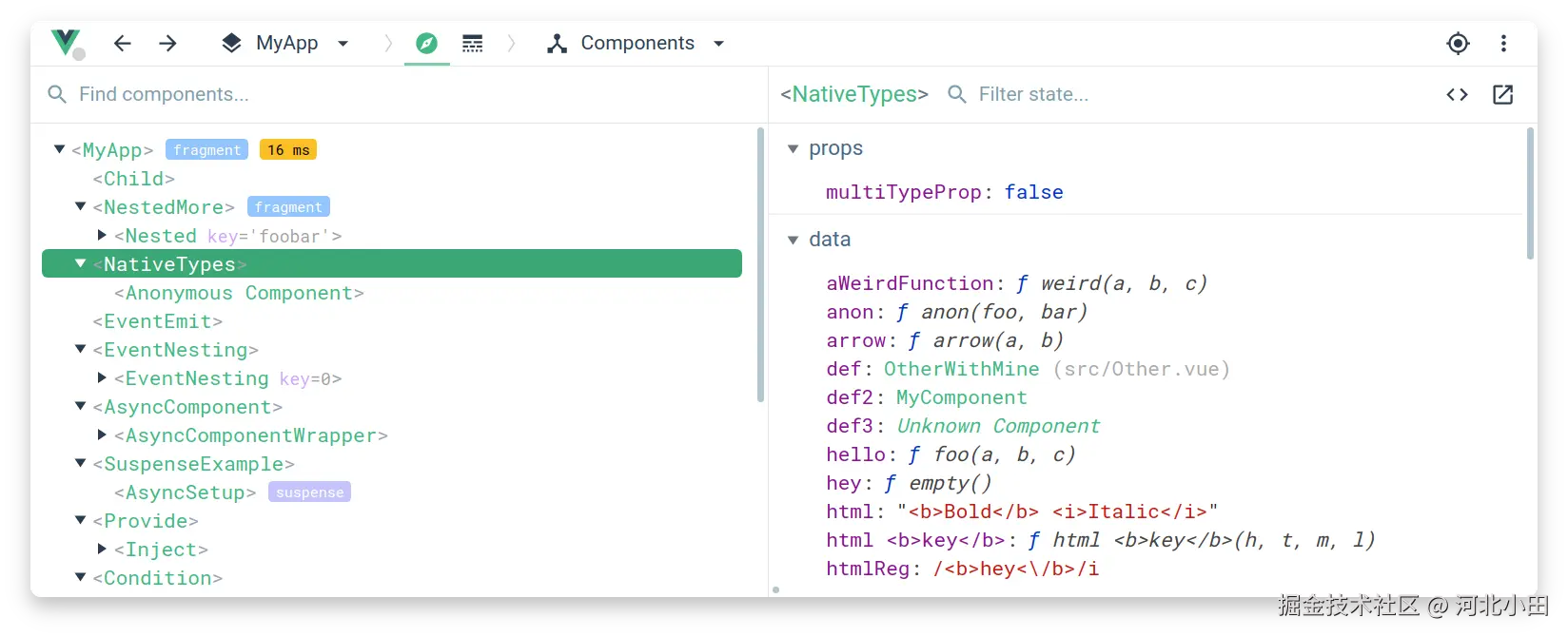
Task: Click the show render code icon
Action: coord(1457,94)
